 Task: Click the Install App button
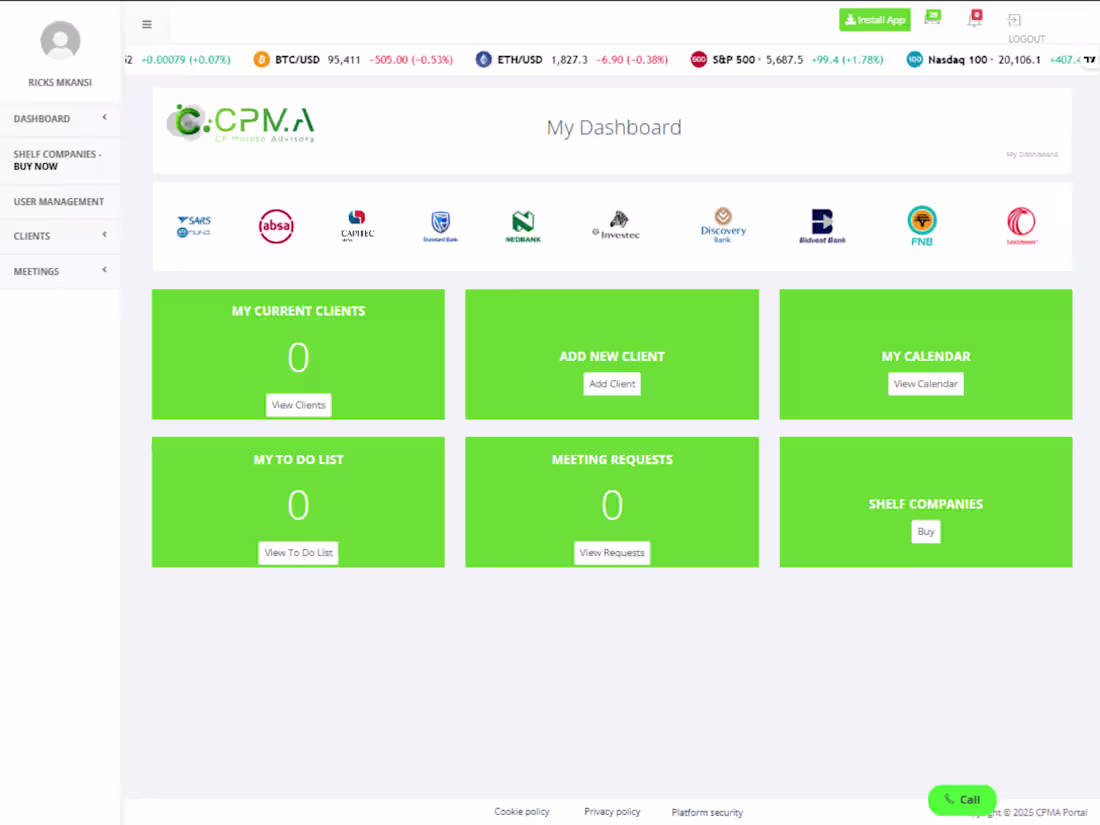874,19
